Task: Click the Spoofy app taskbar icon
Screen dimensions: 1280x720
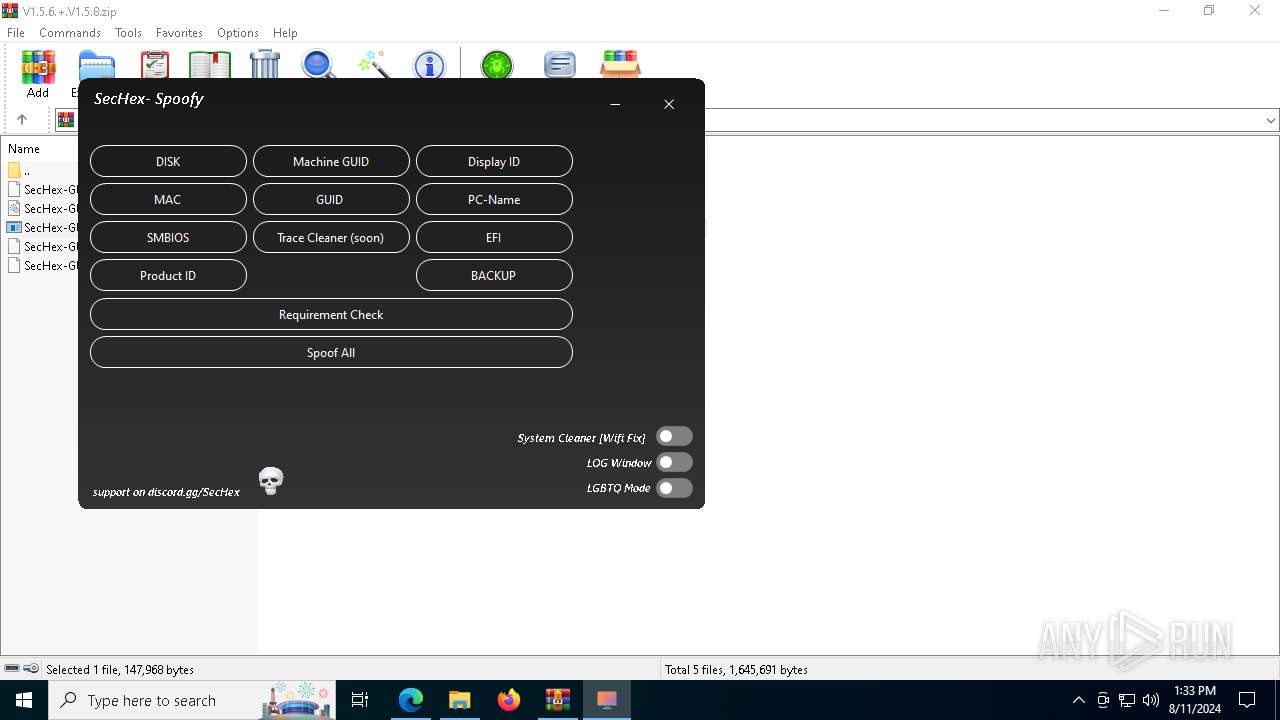Action: [x=607, y=700]
